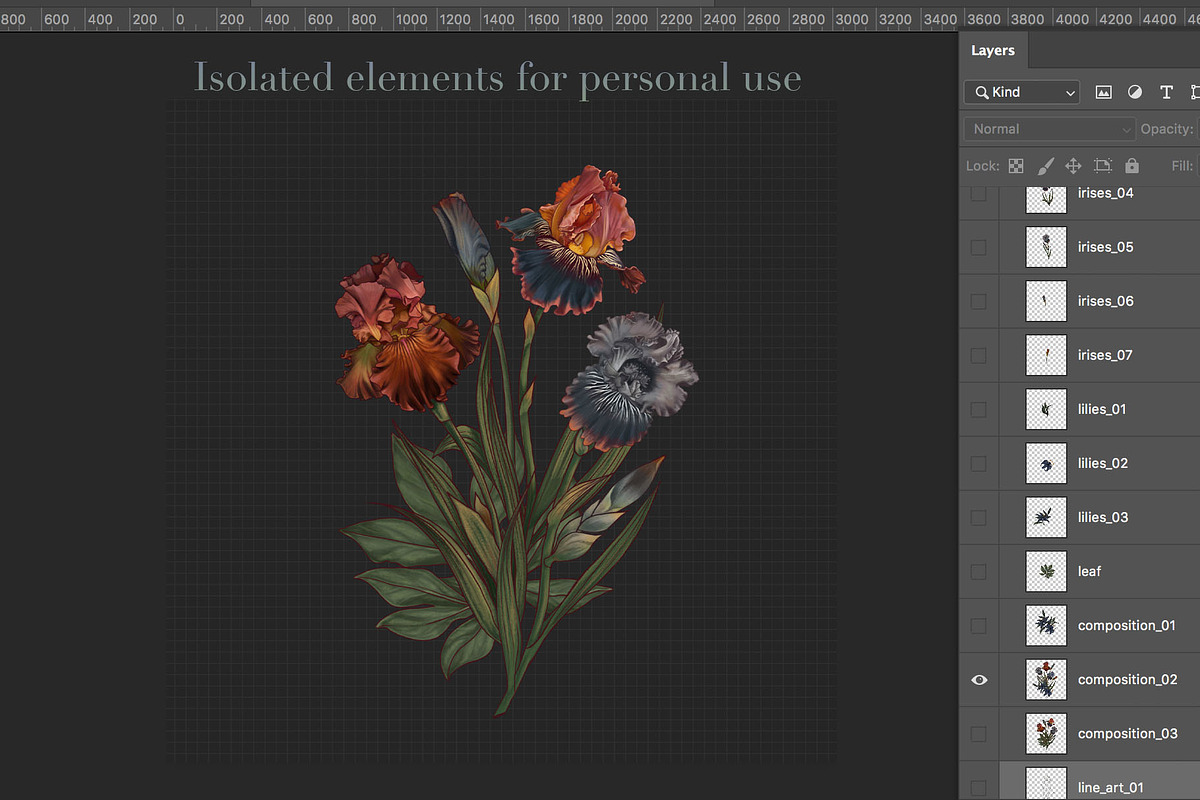Show the irises_05 layer
Screen dimensions: 1200x800
click(979, 247)
